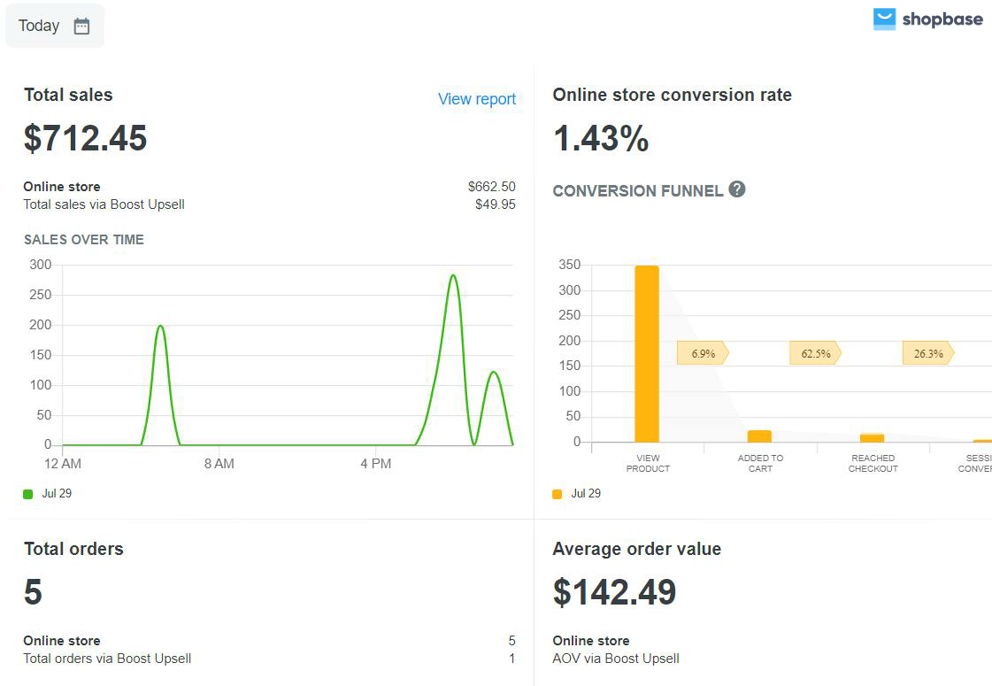The width and height of the screenshot is (992, 686).
Task: Click the tall View Product funnel bar
Action: pos(647,353)
